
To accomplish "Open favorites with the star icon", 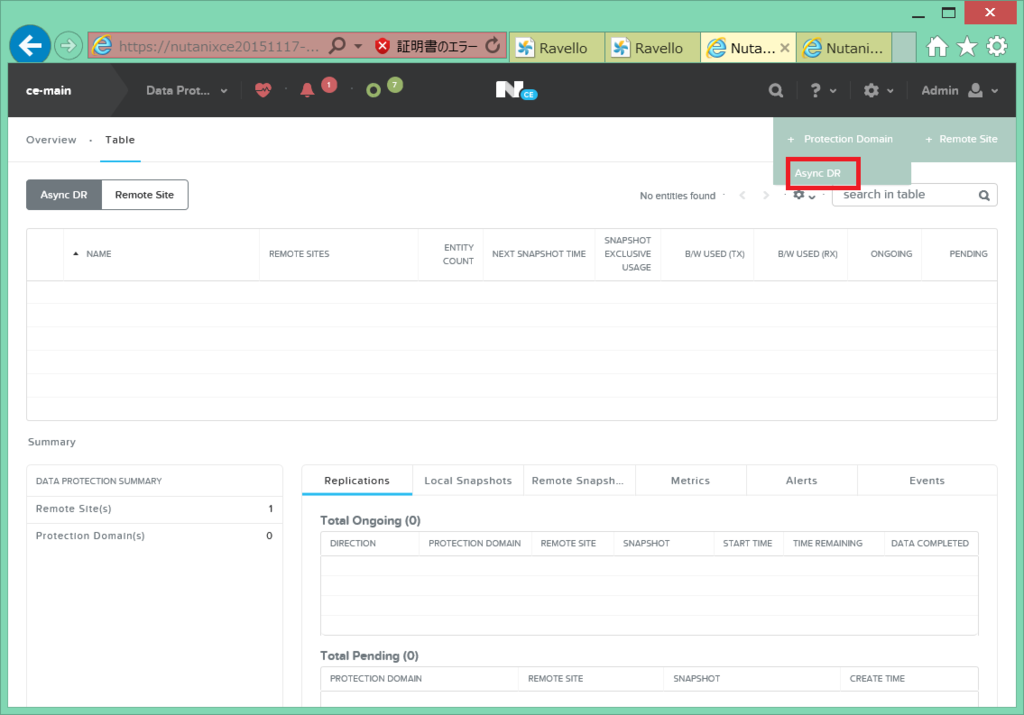I will [967, 46].
